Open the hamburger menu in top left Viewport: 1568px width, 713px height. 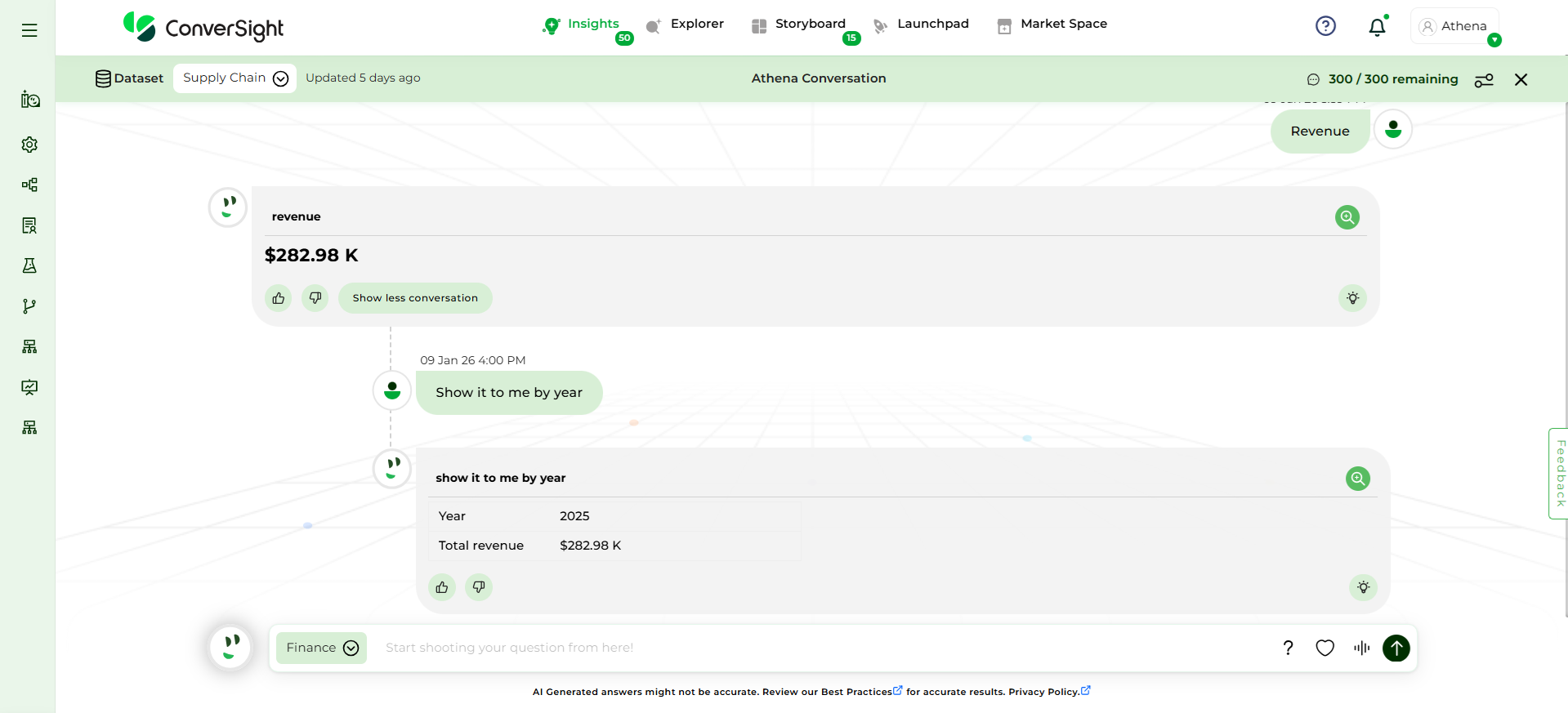[29, 30]
